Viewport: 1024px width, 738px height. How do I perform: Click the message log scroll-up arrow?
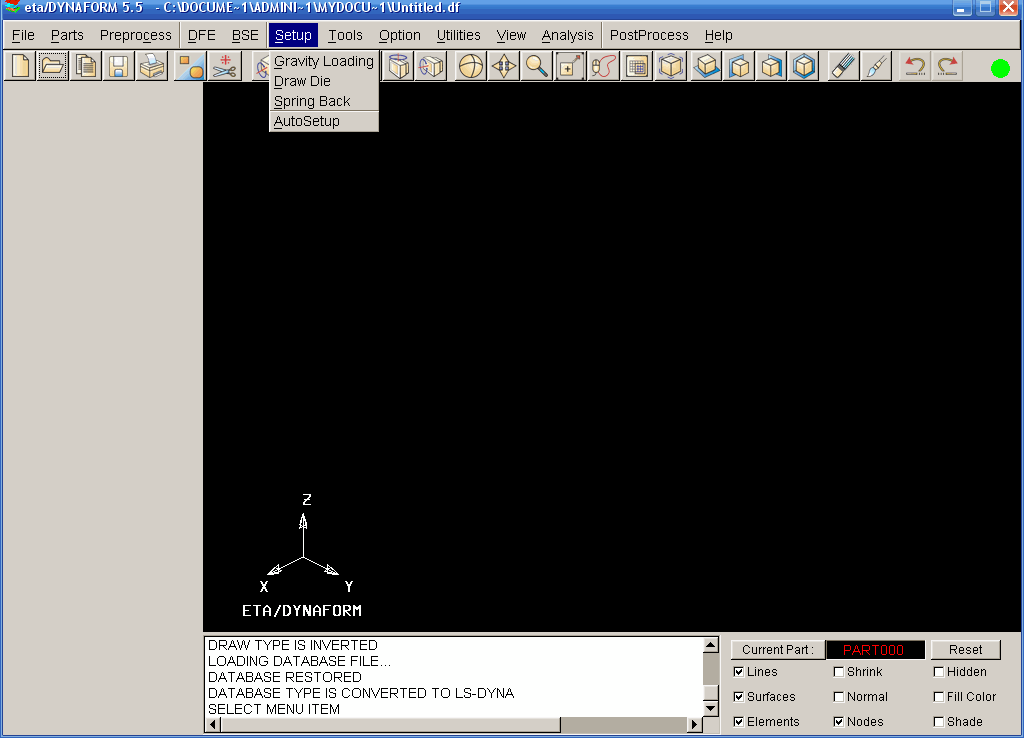point(711,645)
